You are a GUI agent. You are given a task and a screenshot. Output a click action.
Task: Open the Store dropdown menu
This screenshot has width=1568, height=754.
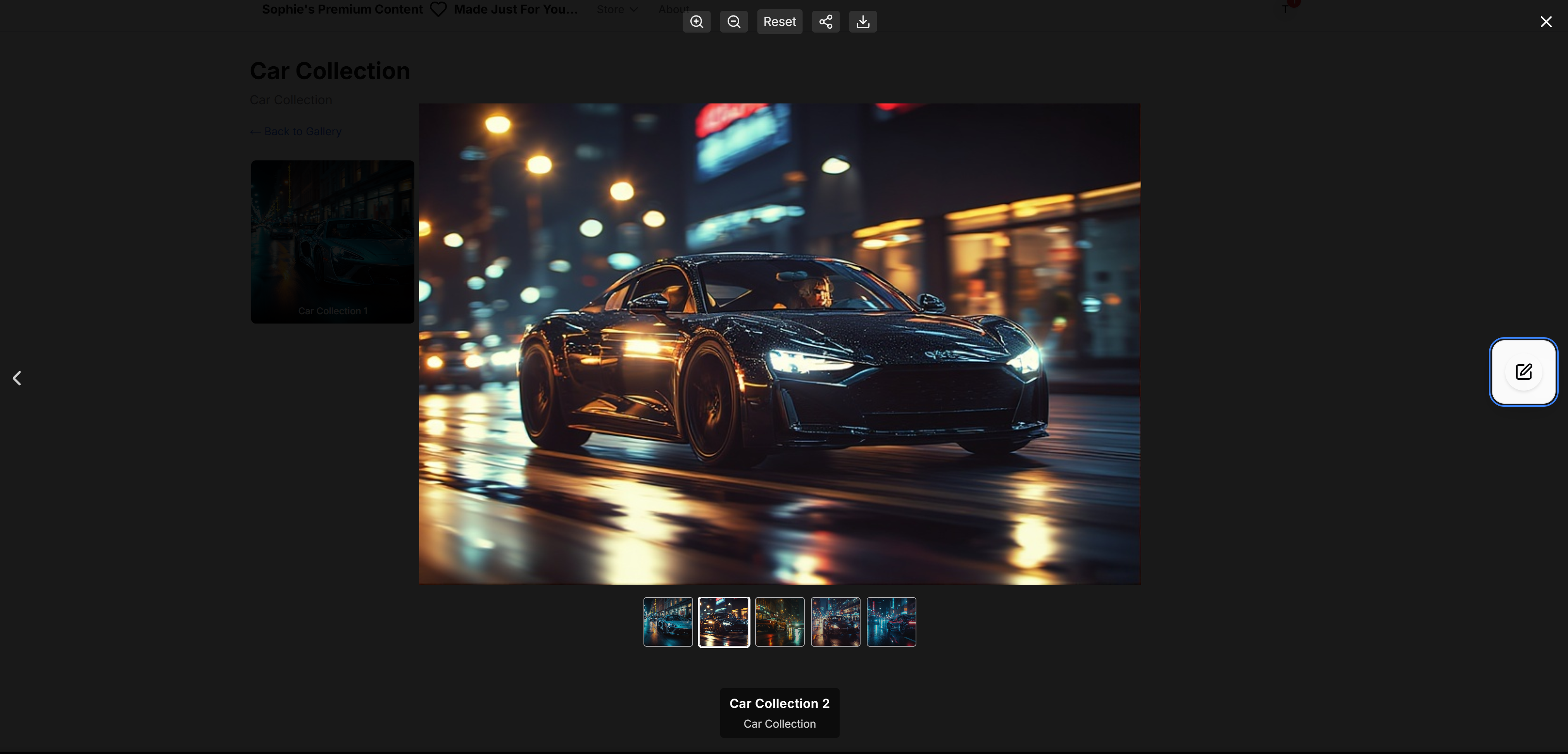click(x=617, y=9)
